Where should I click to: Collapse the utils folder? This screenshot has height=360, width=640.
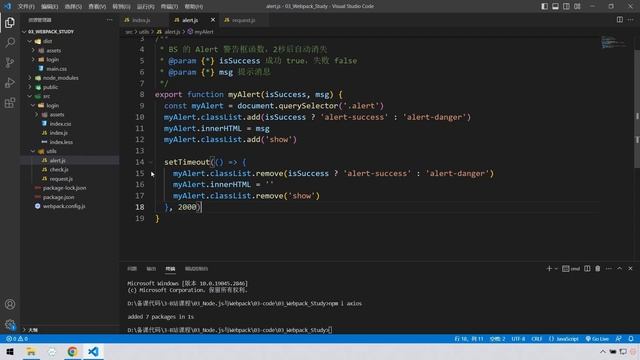[33, 151]
